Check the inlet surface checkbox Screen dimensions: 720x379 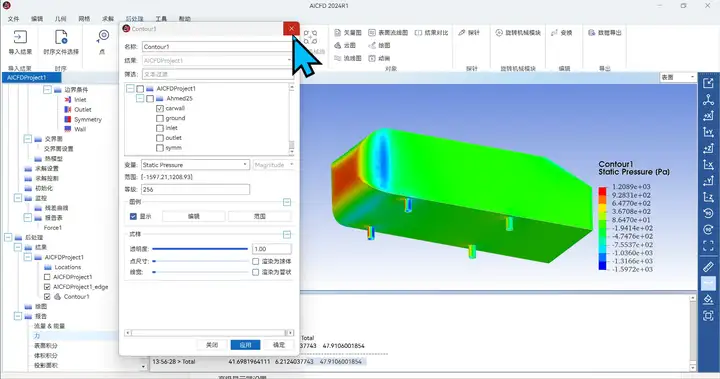click(160, 128)
